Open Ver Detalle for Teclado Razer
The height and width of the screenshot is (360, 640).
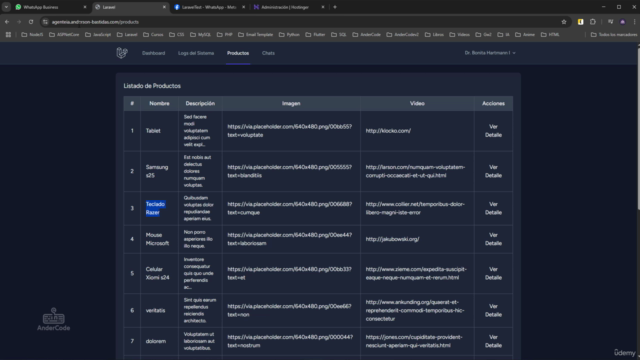tap(493, 208)
